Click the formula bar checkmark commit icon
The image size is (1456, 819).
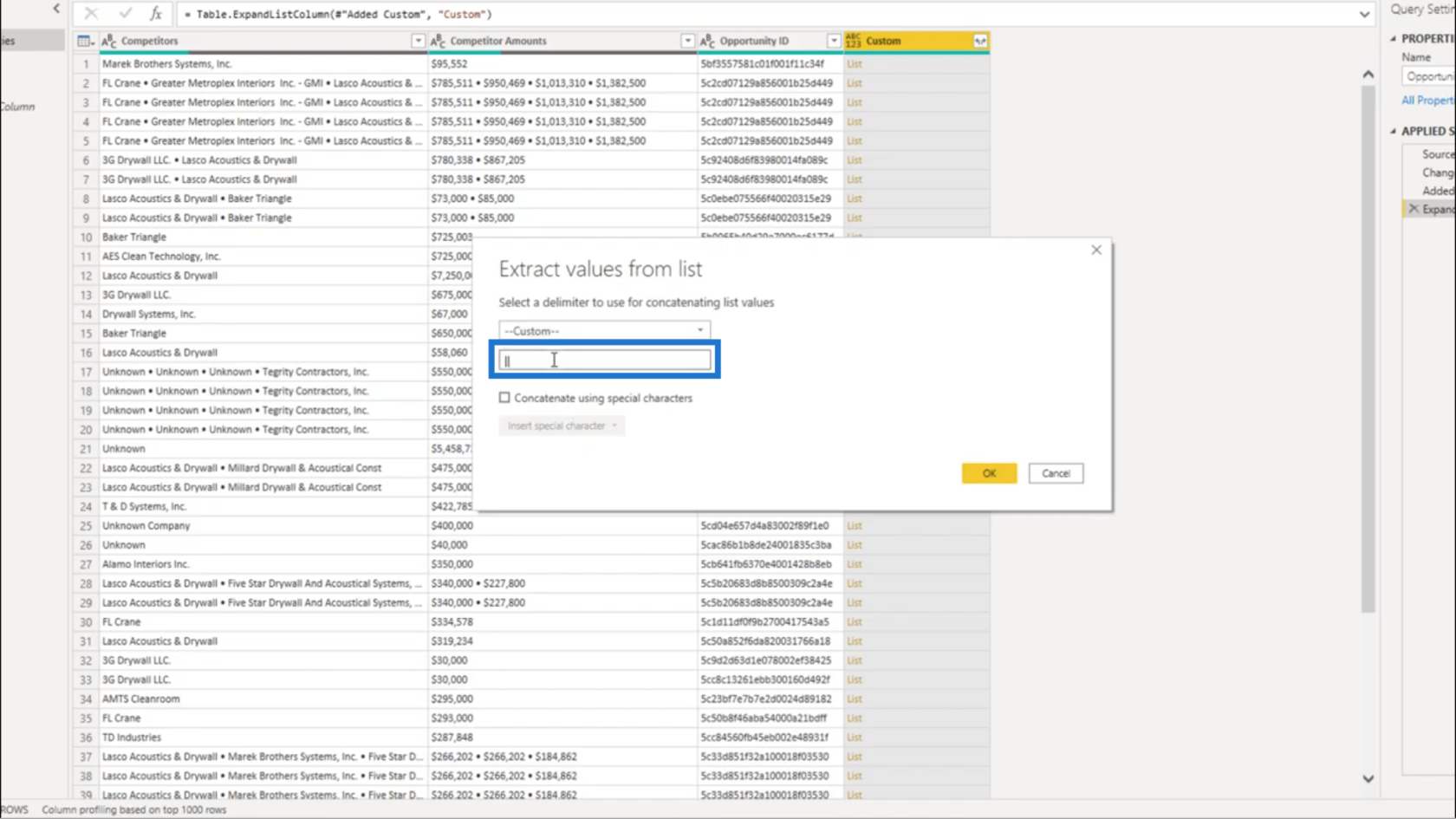[x=125, y=13]
